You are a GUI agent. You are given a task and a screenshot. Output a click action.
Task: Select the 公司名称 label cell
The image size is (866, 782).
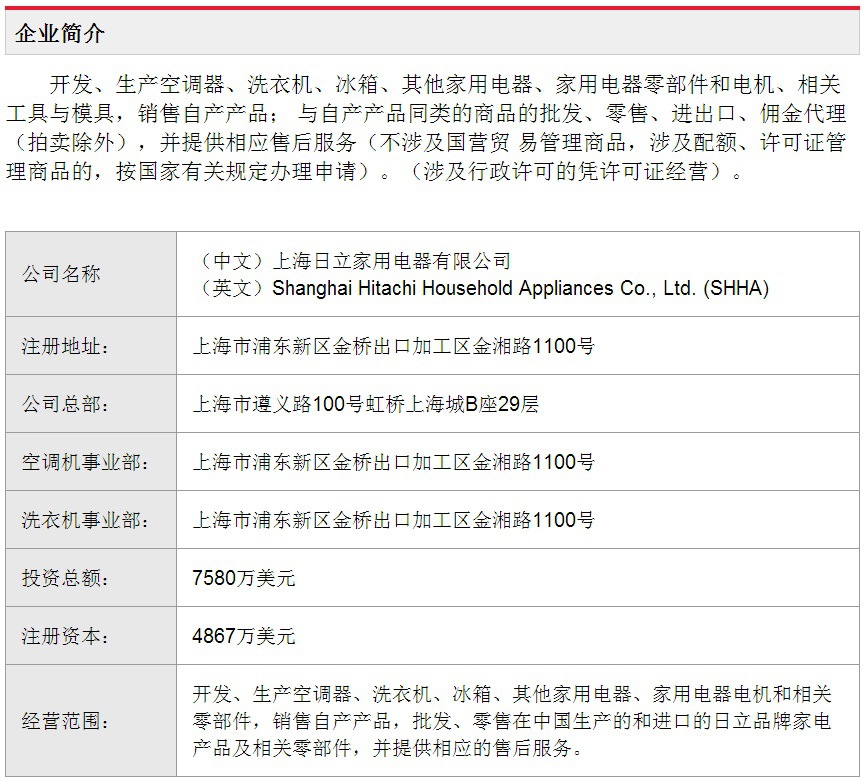pos(91,274)
